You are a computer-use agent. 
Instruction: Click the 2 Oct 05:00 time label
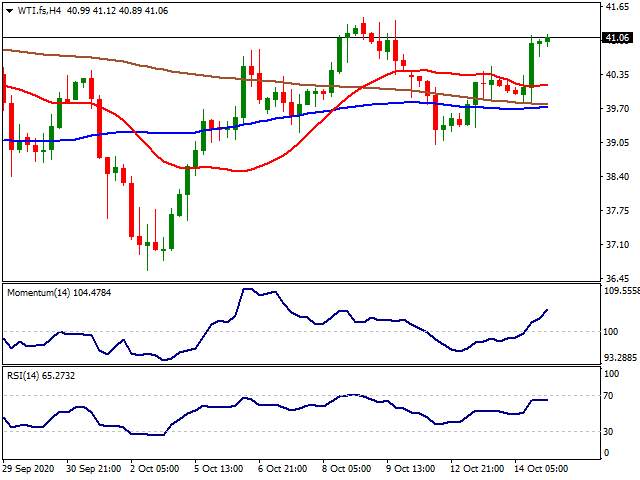pos(155,469)
